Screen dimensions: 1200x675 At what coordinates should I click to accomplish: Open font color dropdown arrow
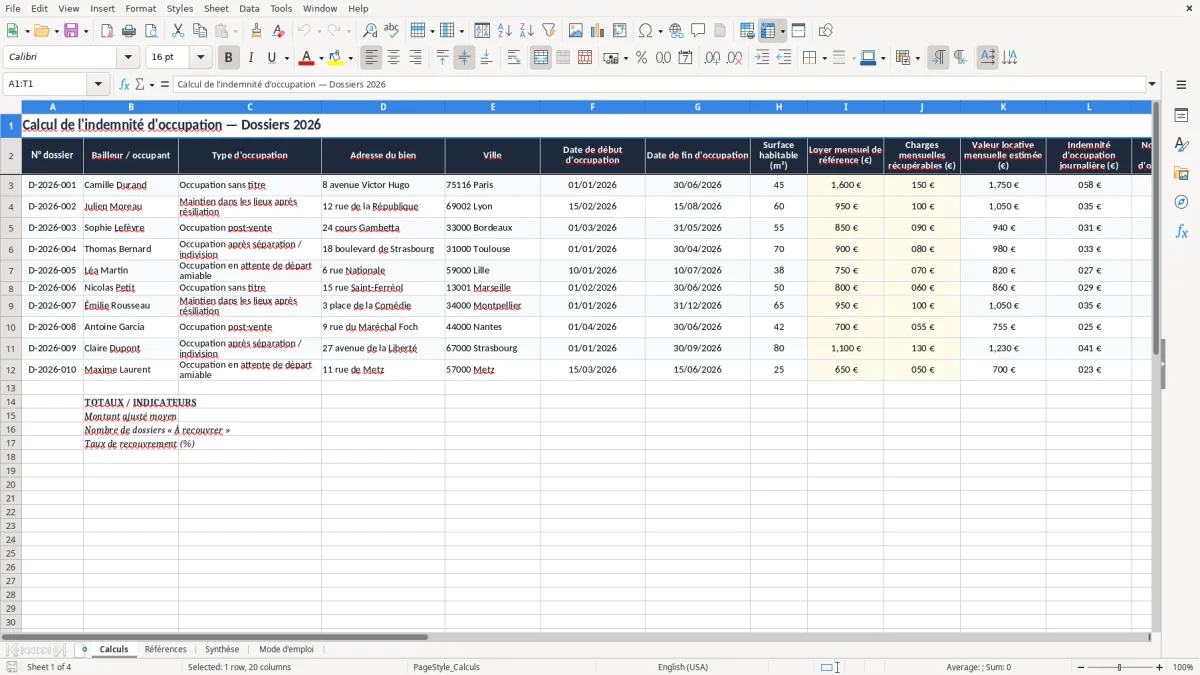(321, 58)
